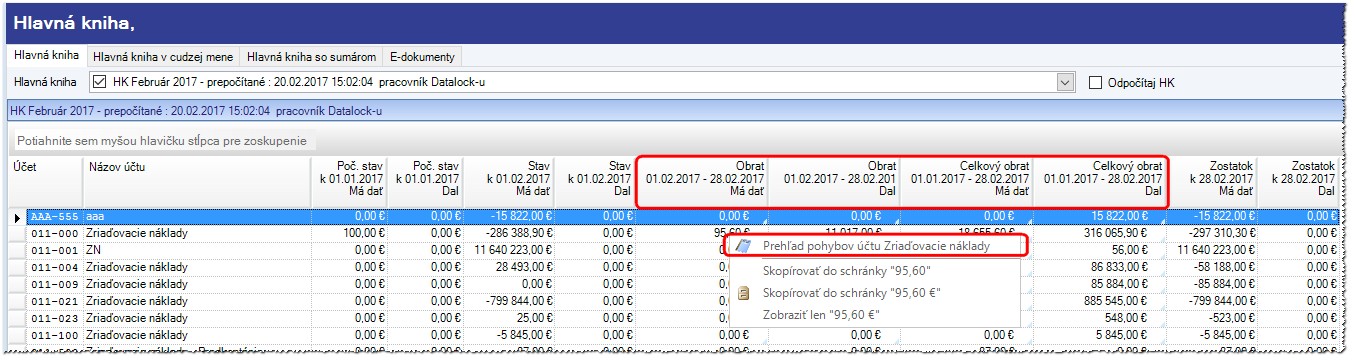This screenshot has width=1355, height=362.
Task: Click the 25,00 € cell in row 011-023
Action: pyautogui.click(x=508, y=318)
